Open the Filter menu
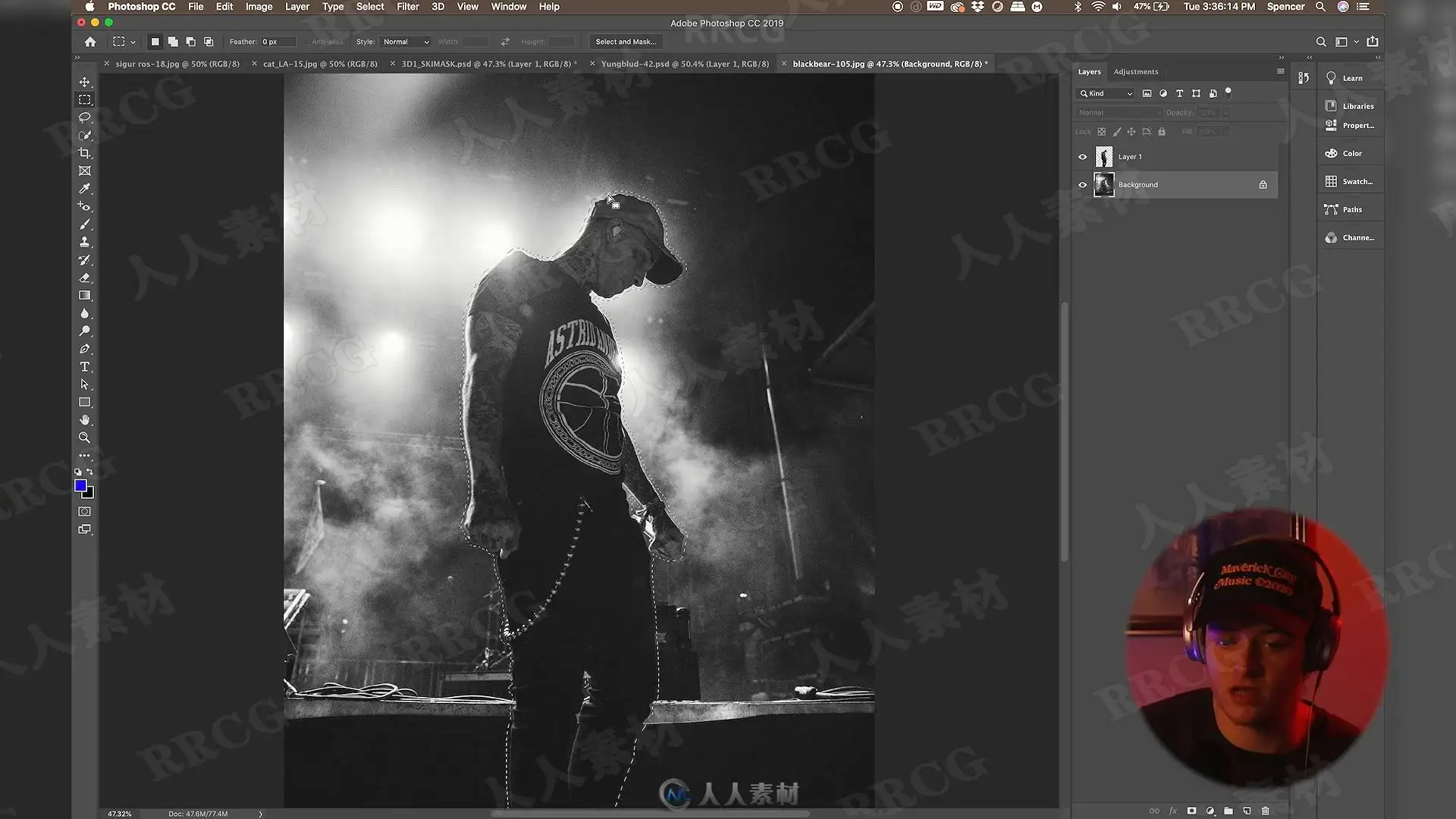 [x=407, y=7]
